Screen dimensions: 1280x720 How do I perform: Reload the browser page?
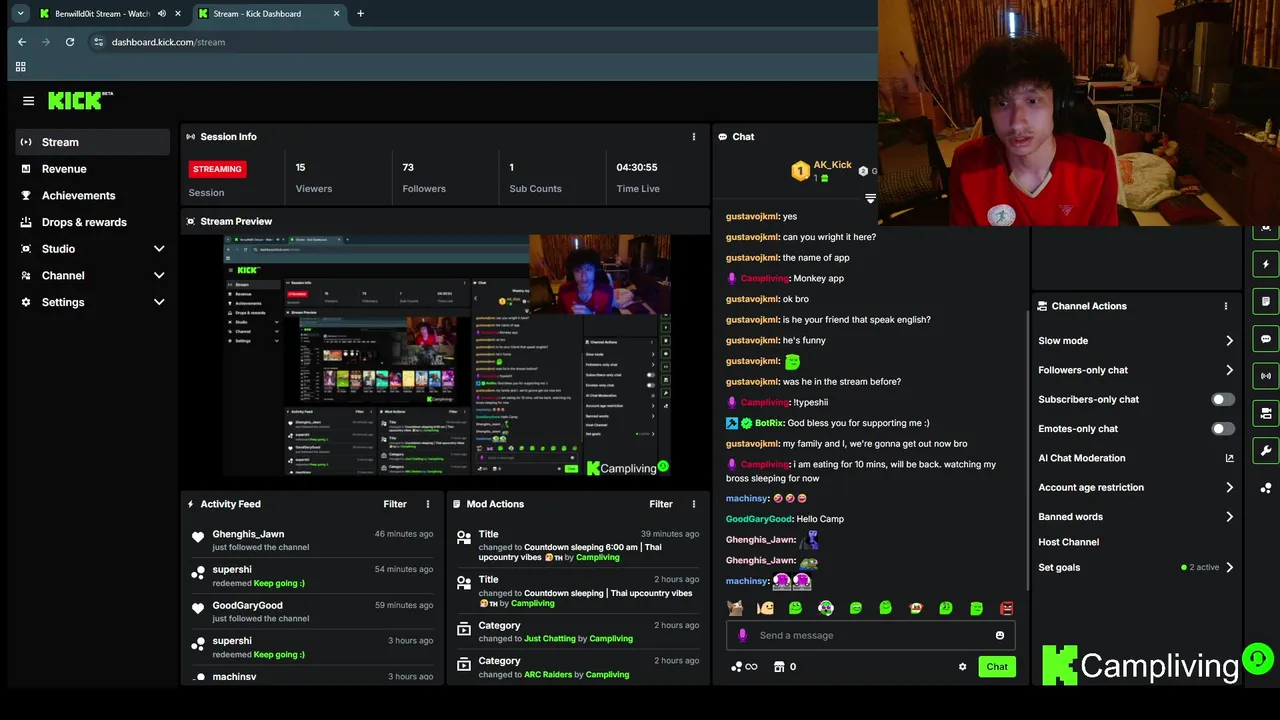pyautogui.click(x=70, y=42)
